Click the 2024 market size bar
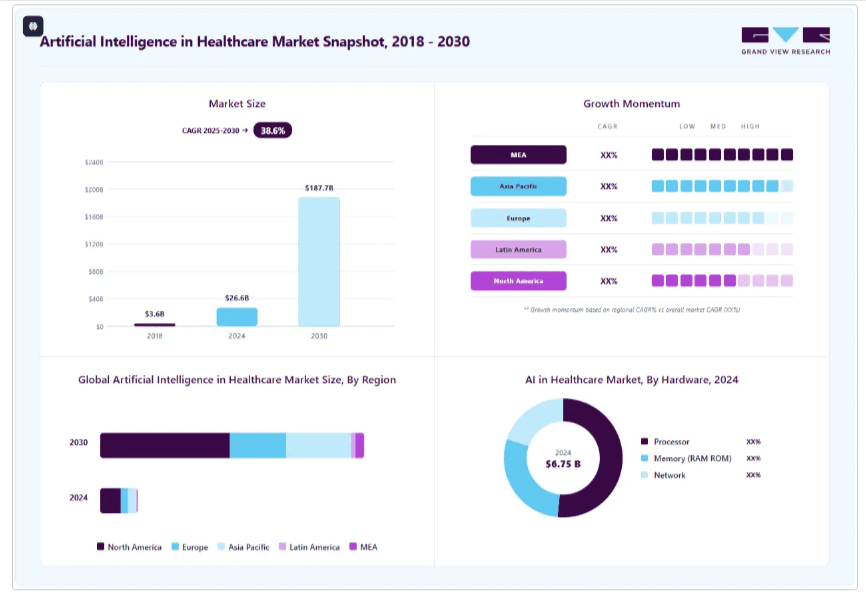This screenshot has height=596, width=866. click(x=237, y=317)
